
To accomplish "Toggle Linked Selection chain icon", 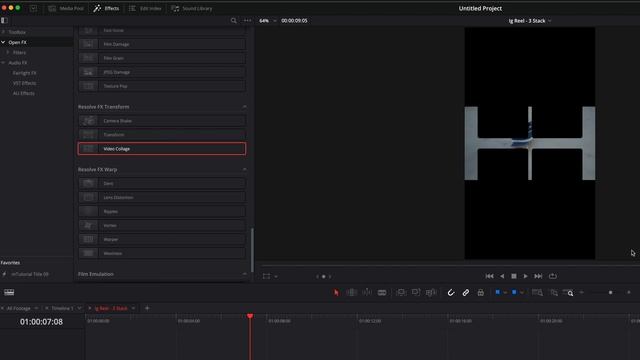I will coord(466,293).
